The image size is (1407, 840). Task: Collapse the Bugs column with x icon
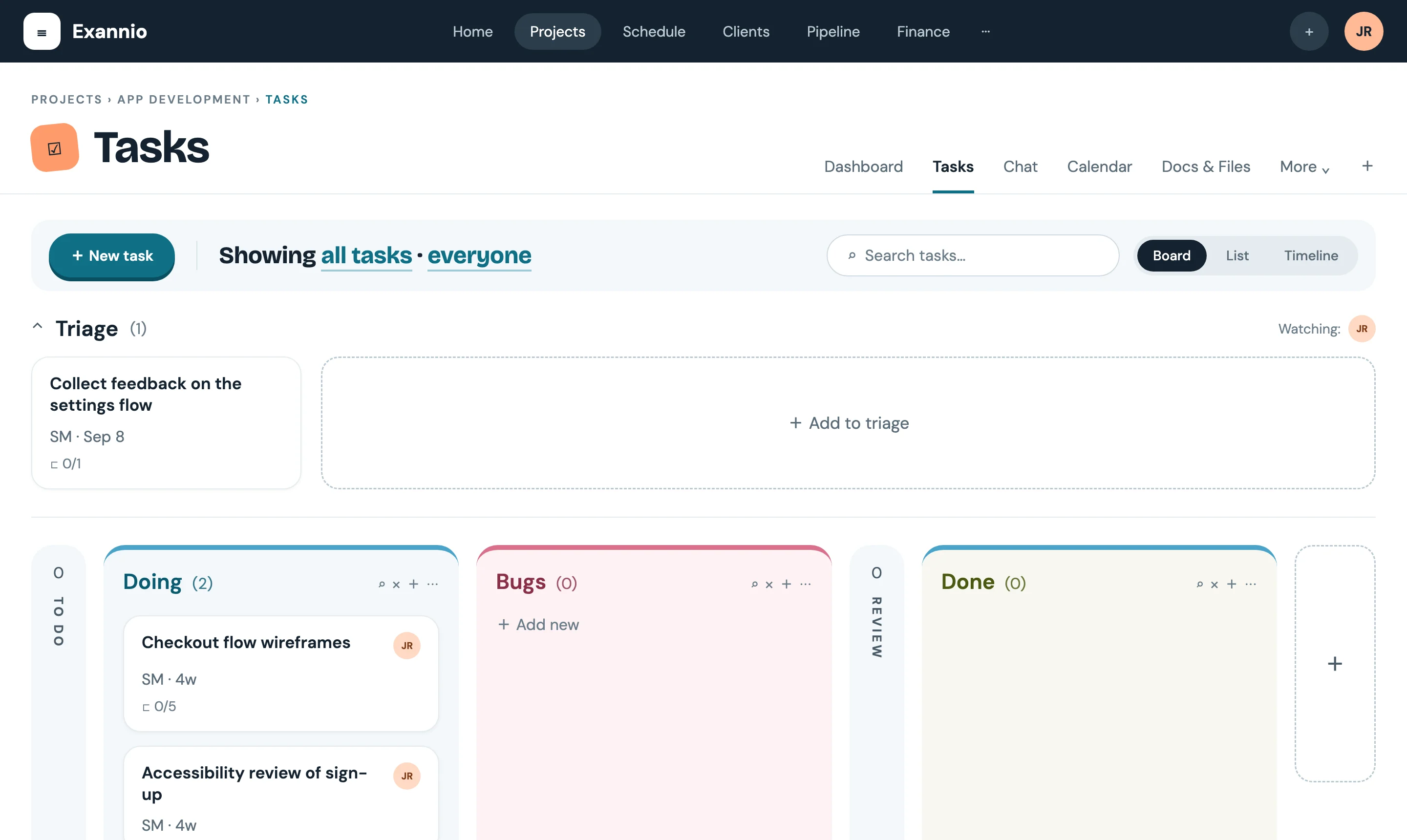[x=769, y=584]
